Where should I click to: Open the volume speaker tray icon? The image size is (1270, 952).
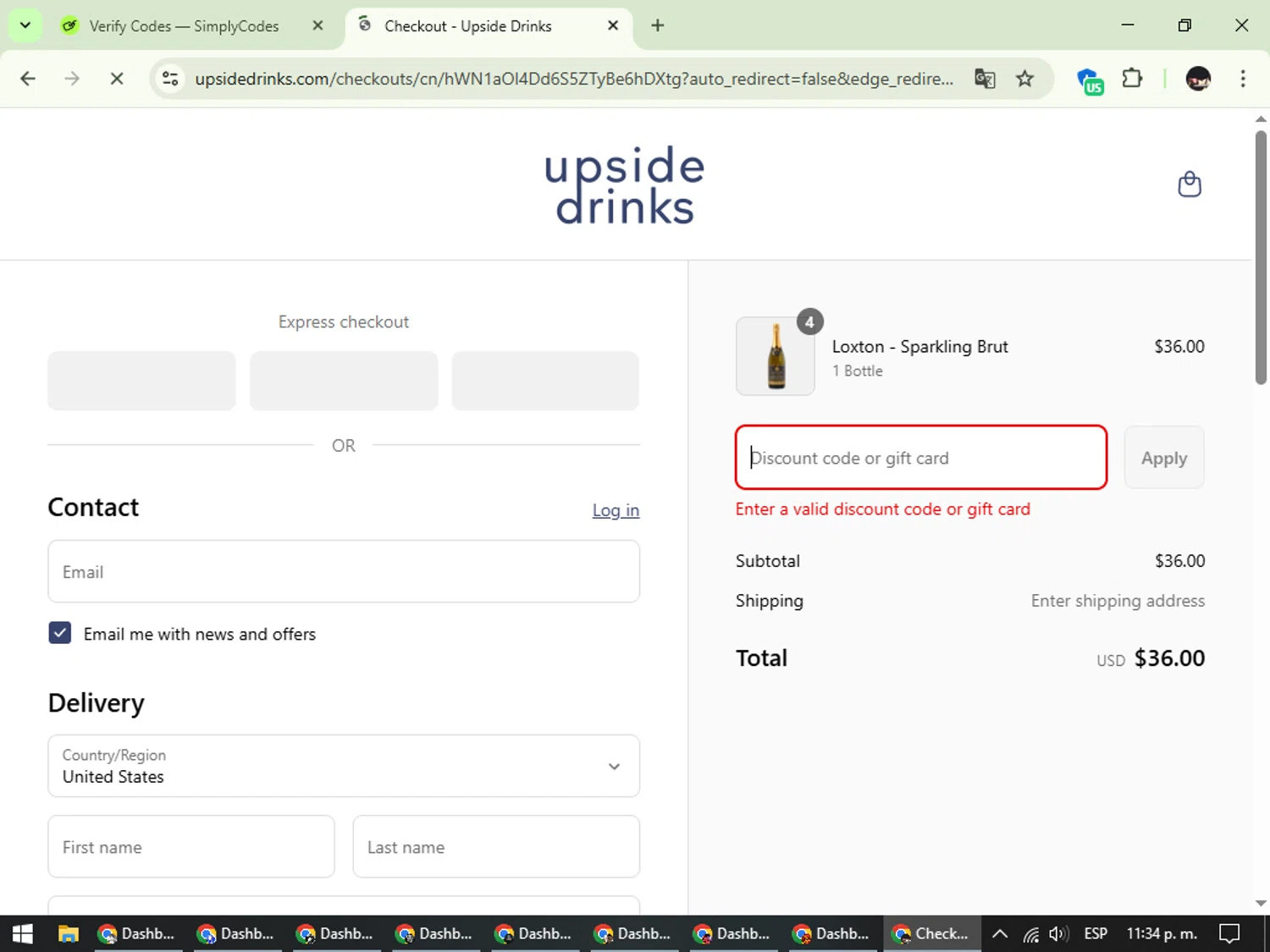[x=1058, y=933]
